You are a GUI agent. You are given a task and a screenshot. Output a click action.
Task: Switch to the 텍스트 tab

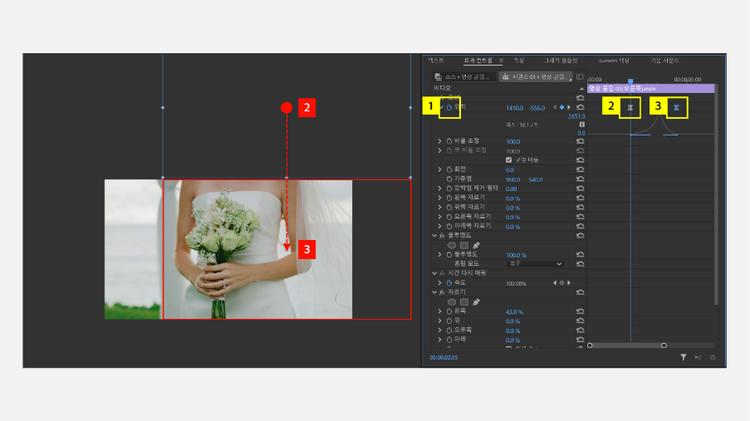coord(436,61)
